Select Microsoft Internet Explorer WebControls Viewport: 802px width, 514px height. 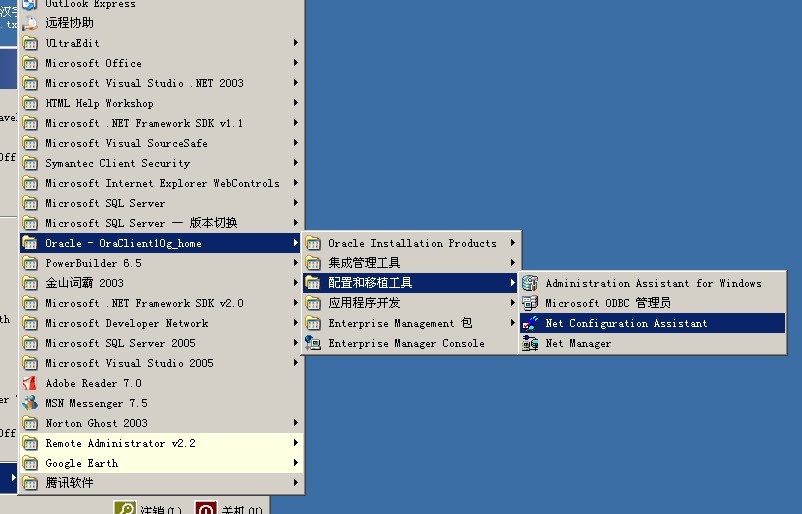click(x=161, y=183)
